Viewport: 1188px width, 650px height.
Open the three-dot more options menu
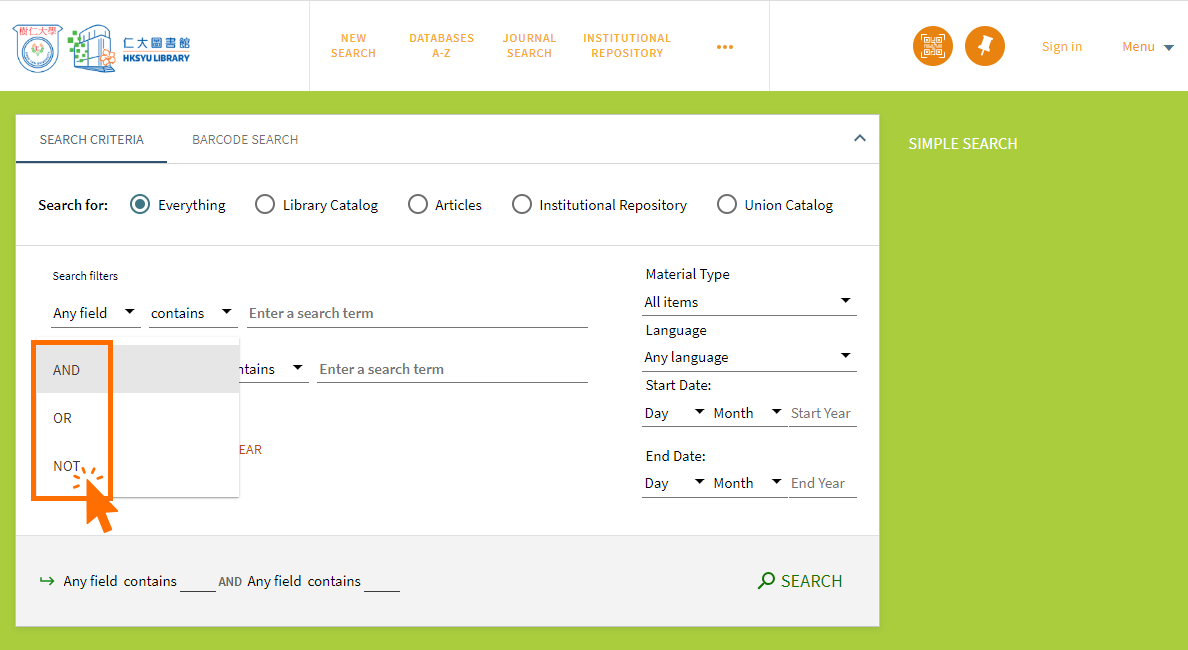pyautogui.click(x=725, y=46)
